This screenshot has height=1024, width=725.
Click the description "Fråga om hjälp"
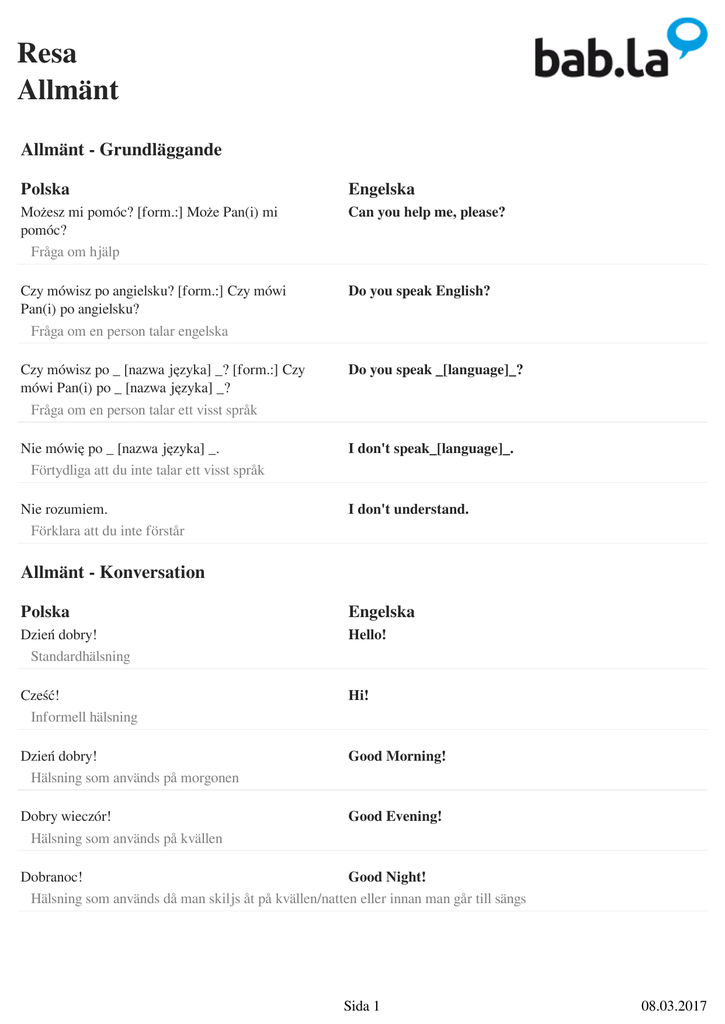coord(75,252)
